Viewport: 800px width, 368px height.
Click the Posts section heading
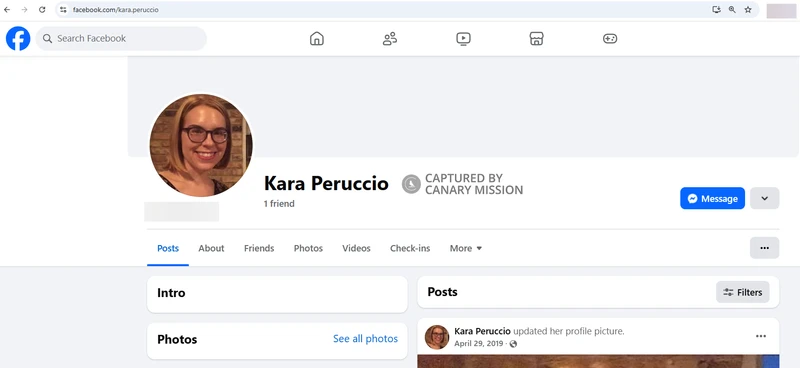[442, 292]
